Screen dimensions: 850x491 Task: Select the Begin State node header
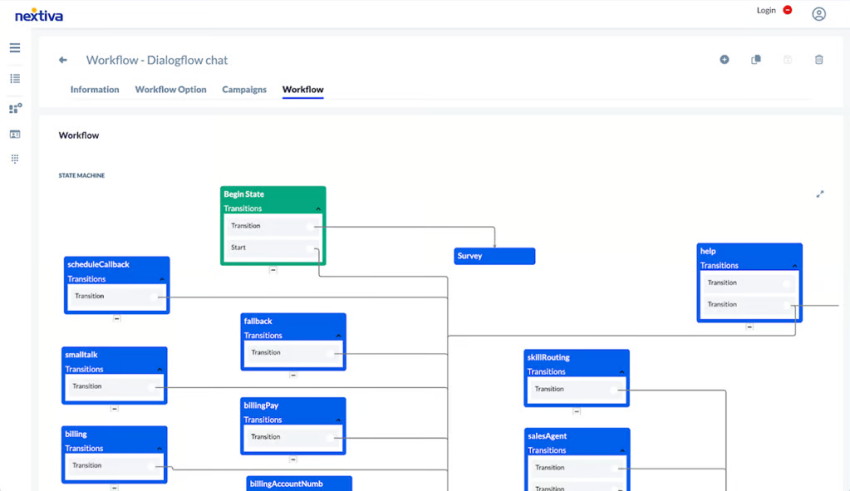273,194
